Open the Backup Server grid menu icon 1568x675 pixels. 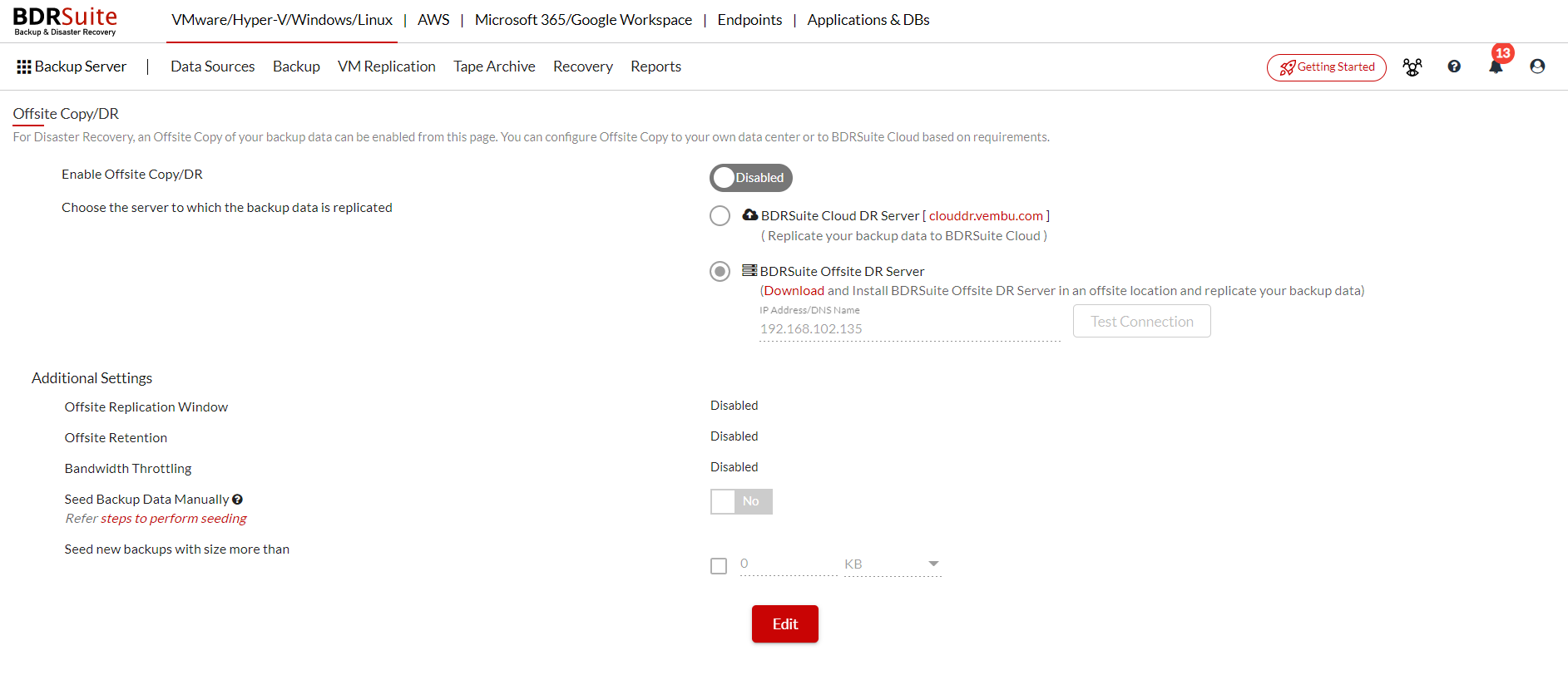coord(24,67)
